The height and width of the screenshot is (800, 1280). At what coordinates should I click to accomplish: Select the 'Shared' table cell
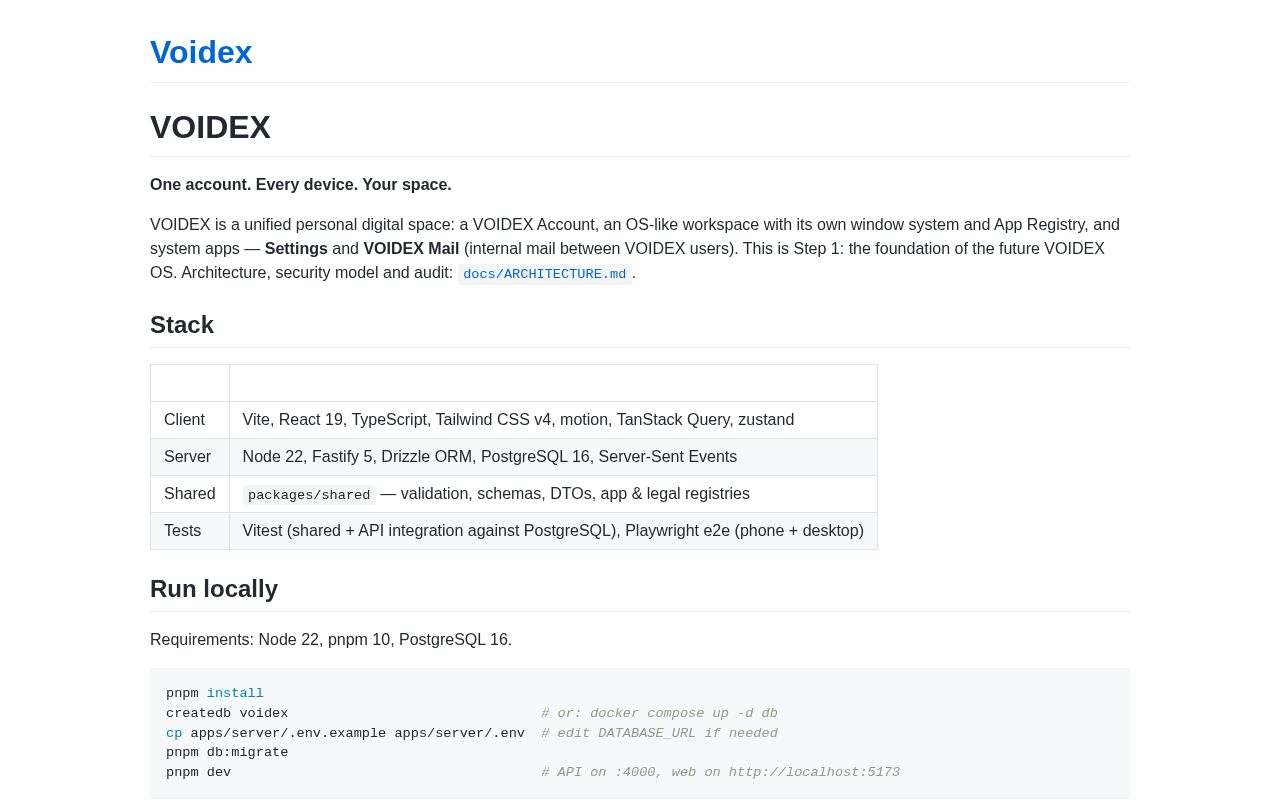coord(190,494)
